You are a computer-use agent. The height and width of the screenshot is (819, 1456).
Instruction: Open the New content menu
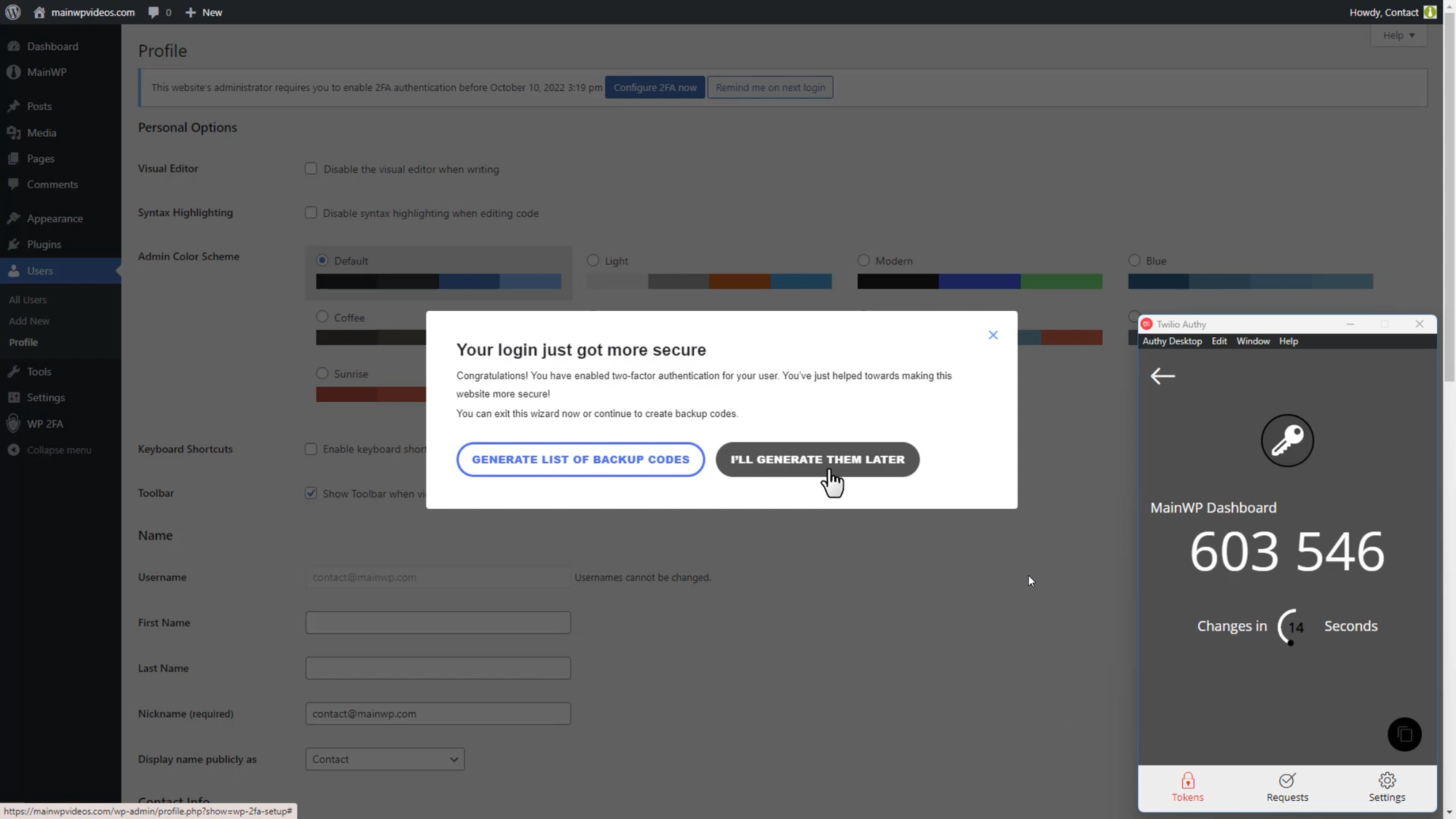[203, 12]
